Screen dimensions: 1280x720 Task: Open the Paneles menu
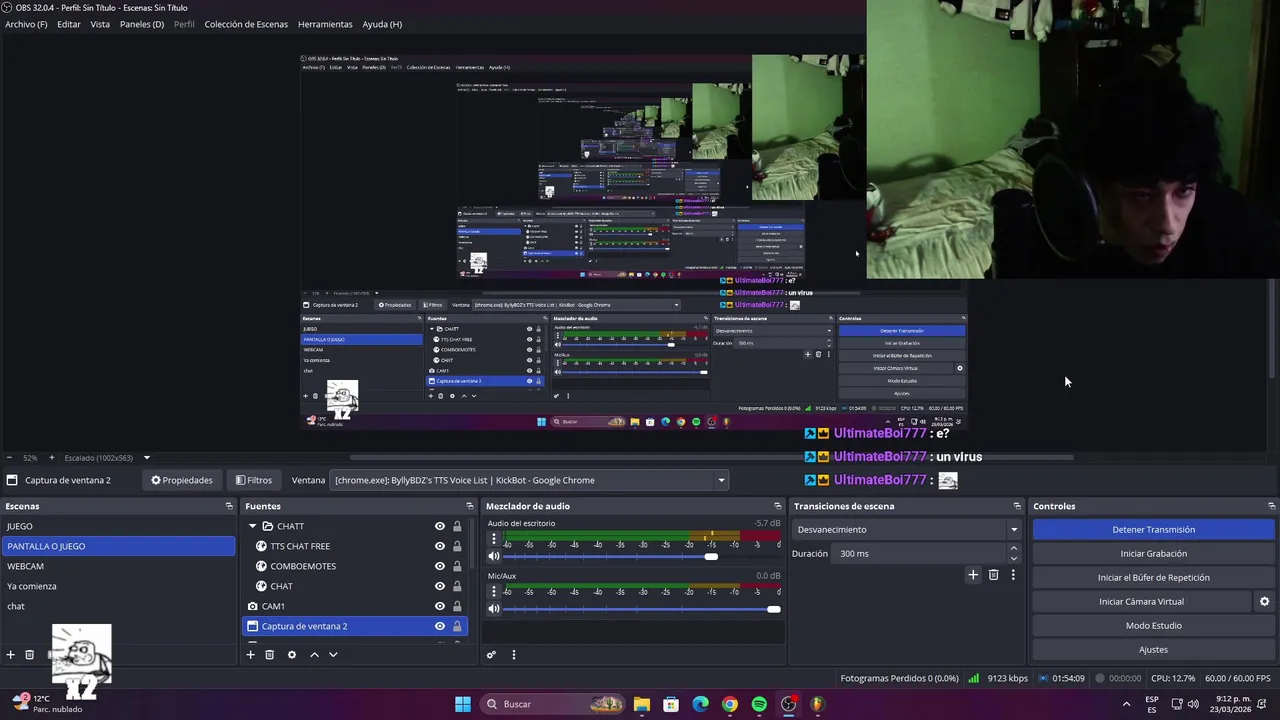click(142, 24)
